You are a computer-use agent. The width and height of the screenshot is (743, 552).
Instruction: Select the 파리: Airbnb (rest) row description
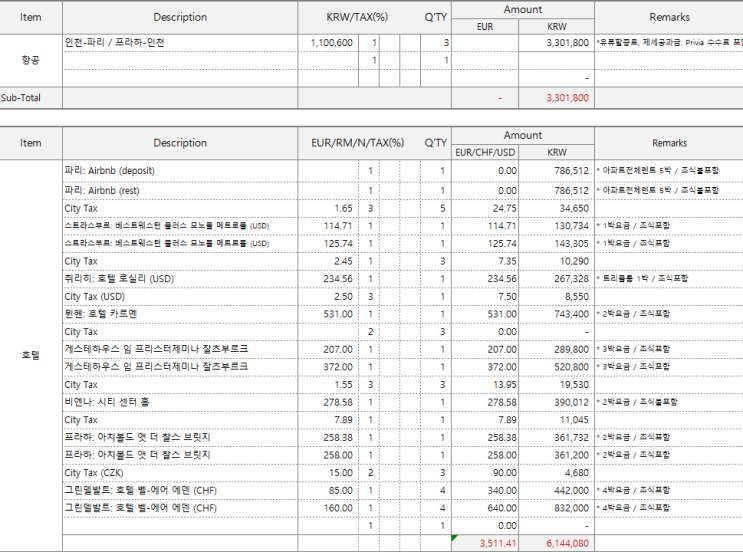point(180,190)
